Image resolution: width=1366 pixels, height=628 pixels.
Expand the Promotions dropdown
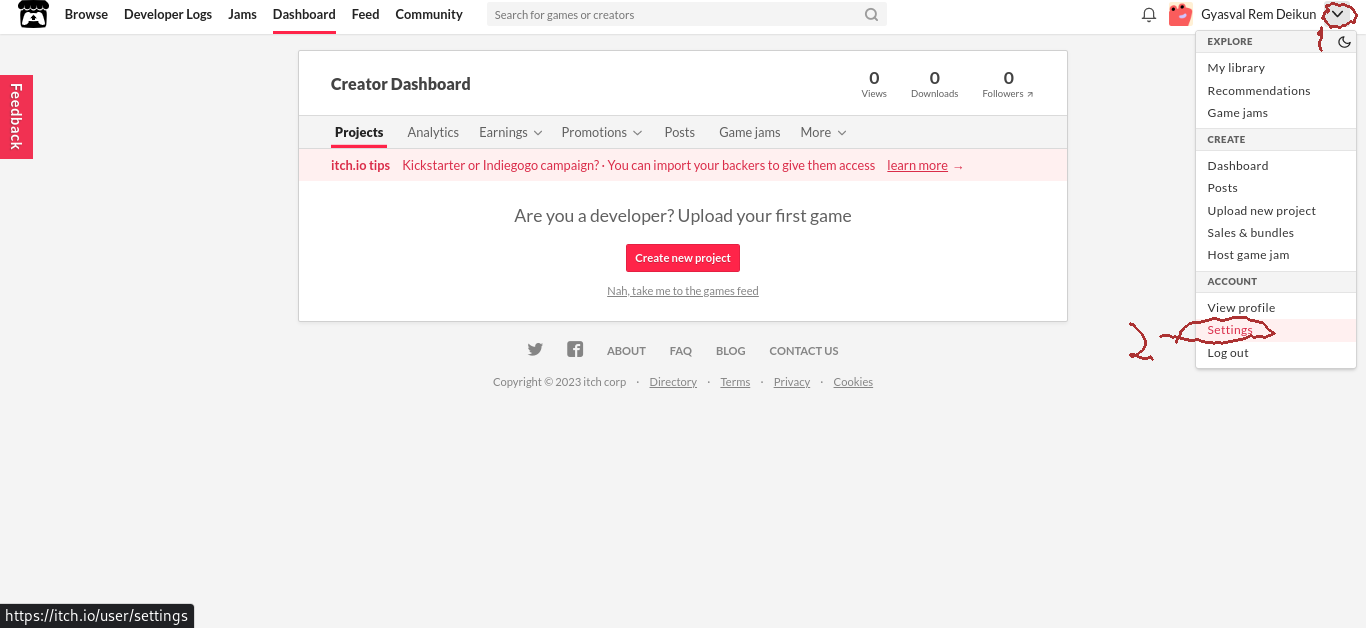click(602, 132)
